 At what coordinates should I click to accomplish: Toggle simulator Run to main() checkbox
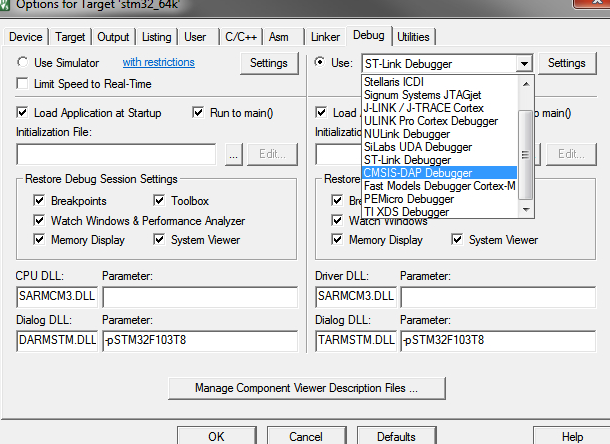[x=198, y=113]
